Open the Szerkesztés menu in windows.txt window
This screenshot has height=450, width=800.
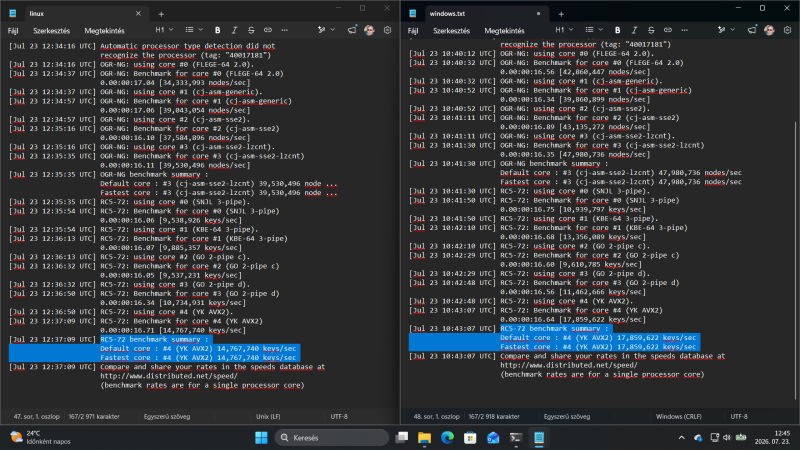click(452, 31)
